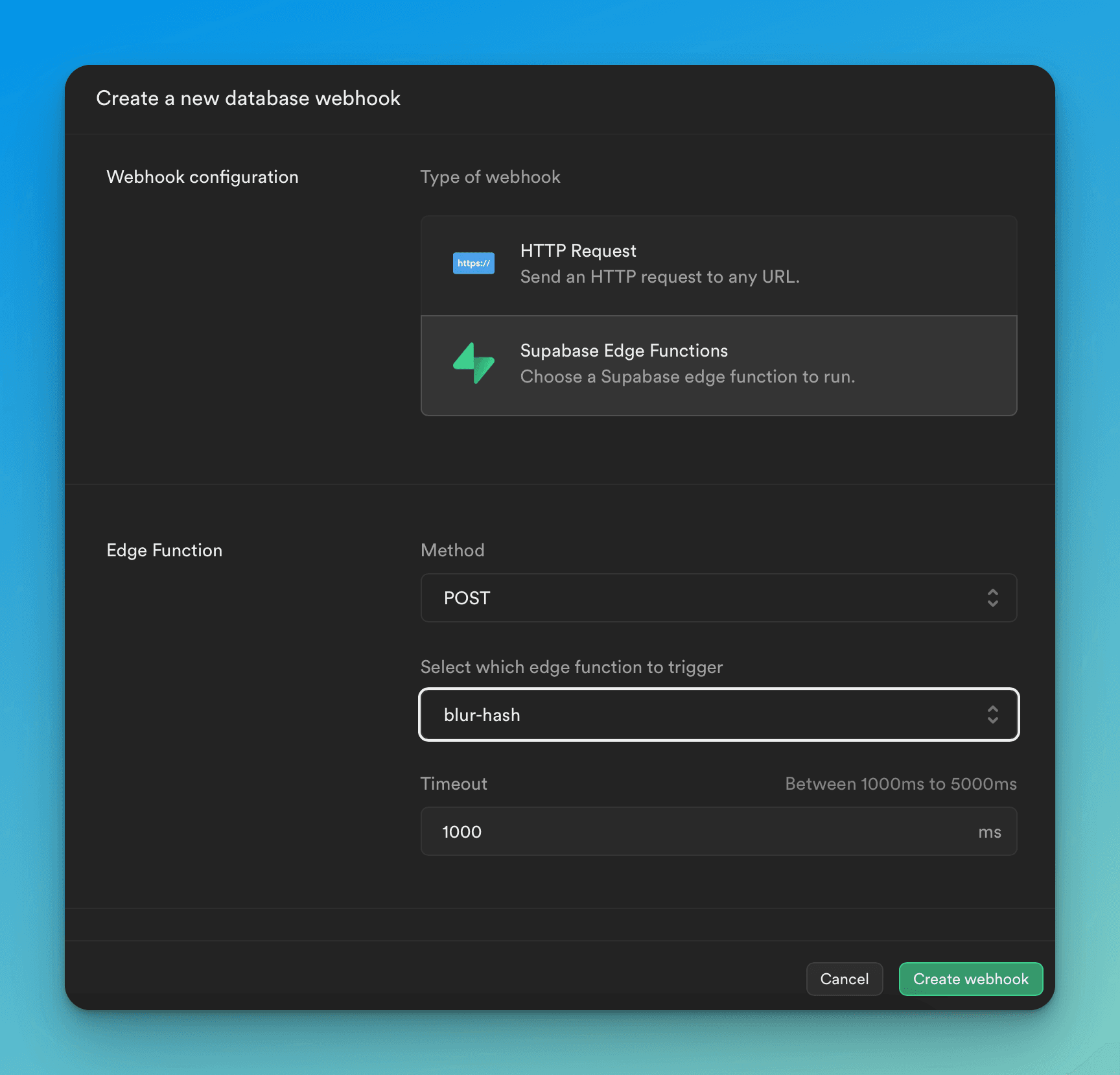Screen dimensions: 1120x1075
Task: Click the 'Edge Function' section label
Action: (x=164, y=550)
